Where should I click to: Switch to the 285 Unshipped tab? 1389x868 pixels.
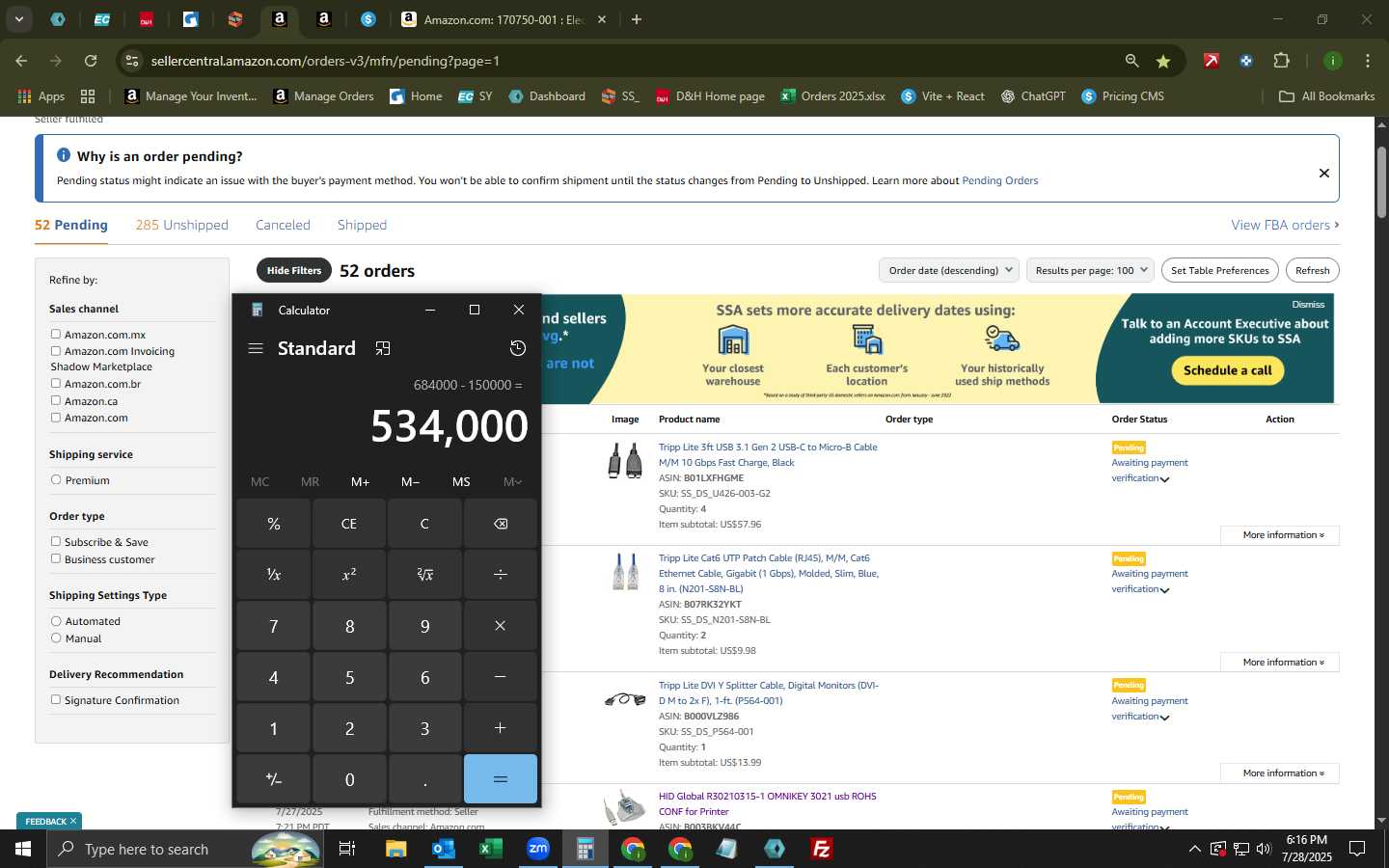click(182, 225)
